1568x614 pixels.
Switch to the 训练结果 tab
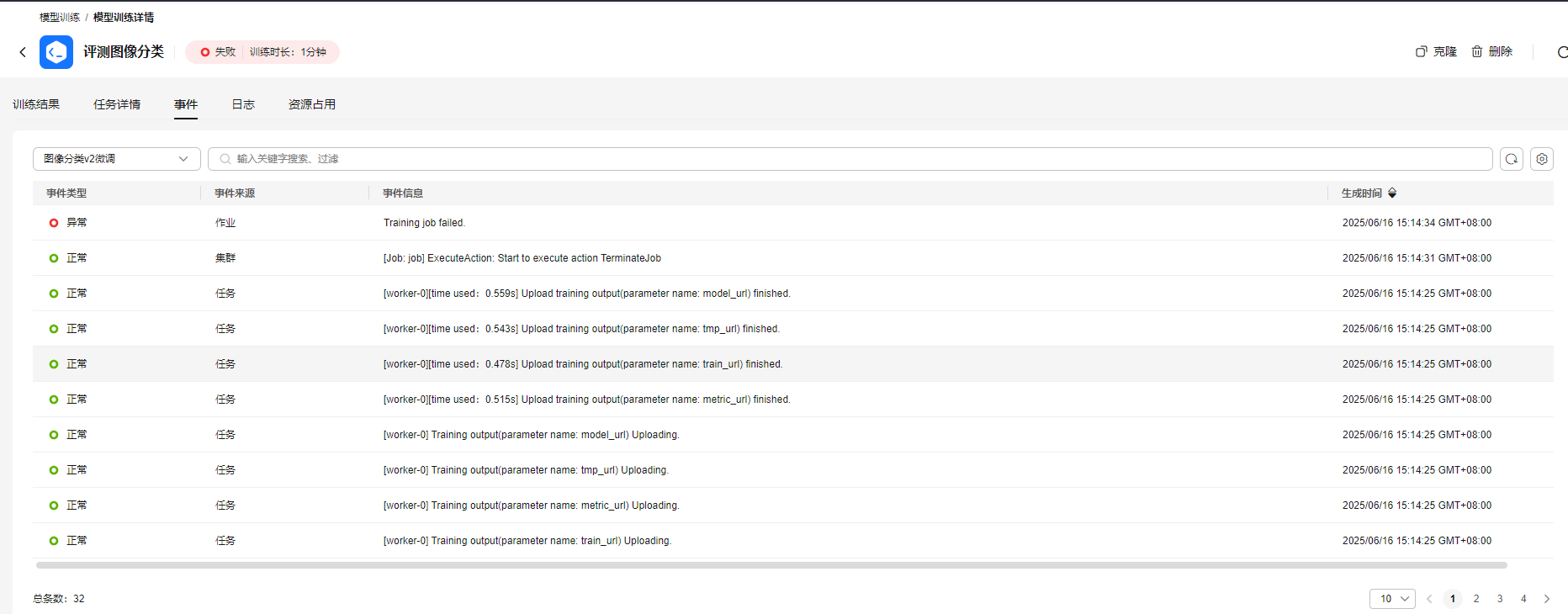(x=36, y=104)
